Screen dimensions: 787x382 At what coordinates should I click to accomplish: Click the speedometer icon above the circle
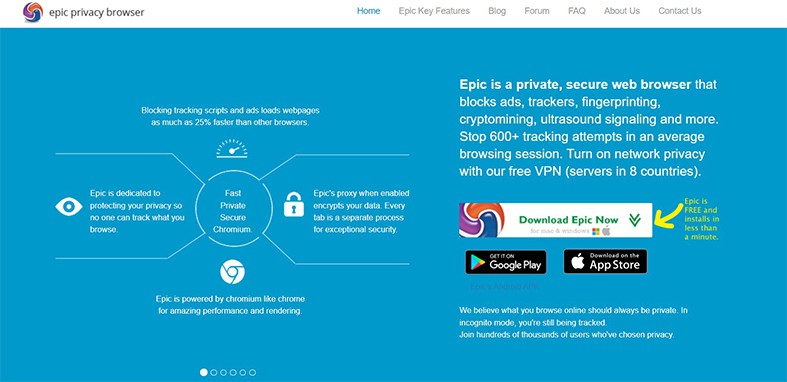[232, 149]
